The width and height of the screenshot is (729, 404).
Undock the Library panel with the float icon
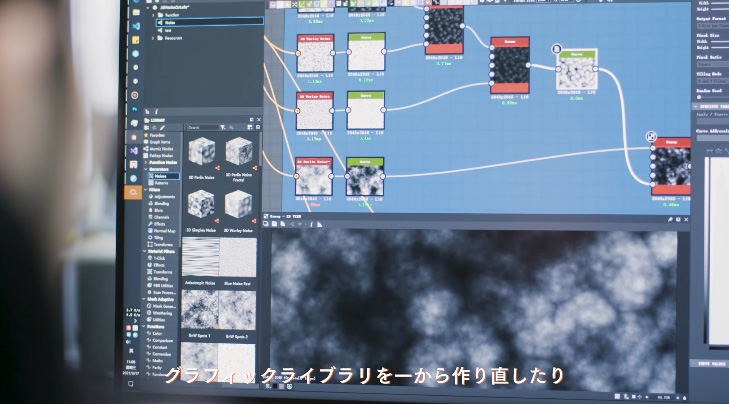[x=252, y=120]
